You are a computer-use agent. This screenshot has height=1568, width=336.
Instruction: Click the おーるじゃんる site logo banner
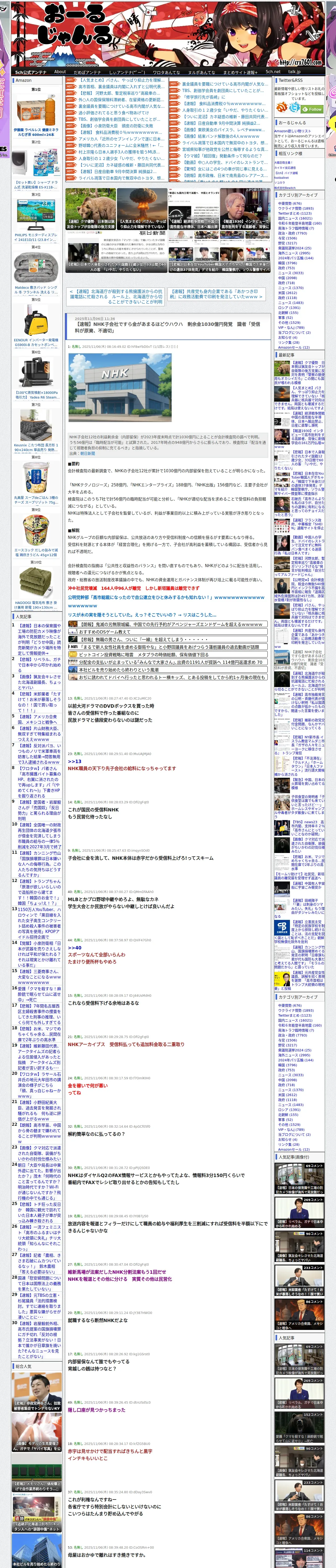click(x=168, y=33)
